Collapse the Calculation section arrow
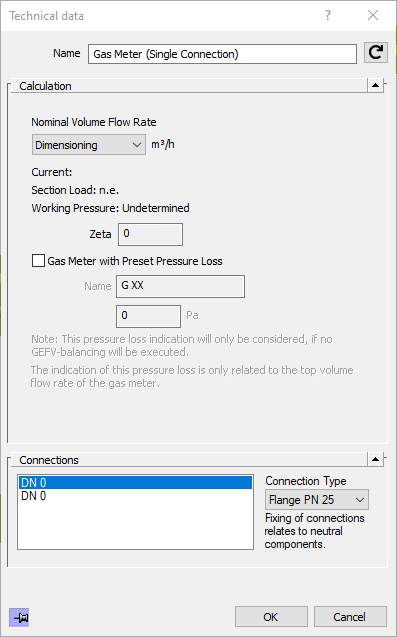 click(x=375, y=85)
